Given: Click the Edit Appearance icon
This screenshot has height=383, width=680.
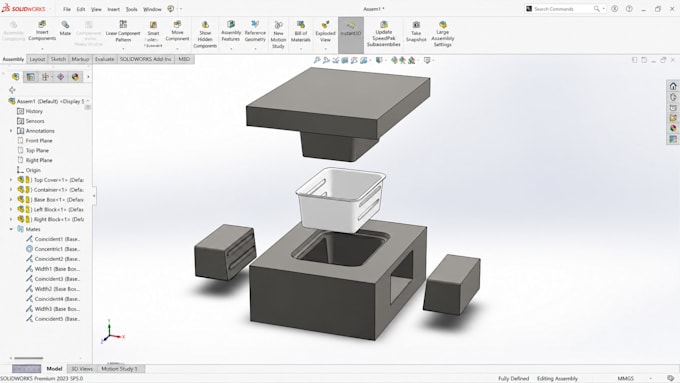Looking at the screenshot, I should click(403, 60).
